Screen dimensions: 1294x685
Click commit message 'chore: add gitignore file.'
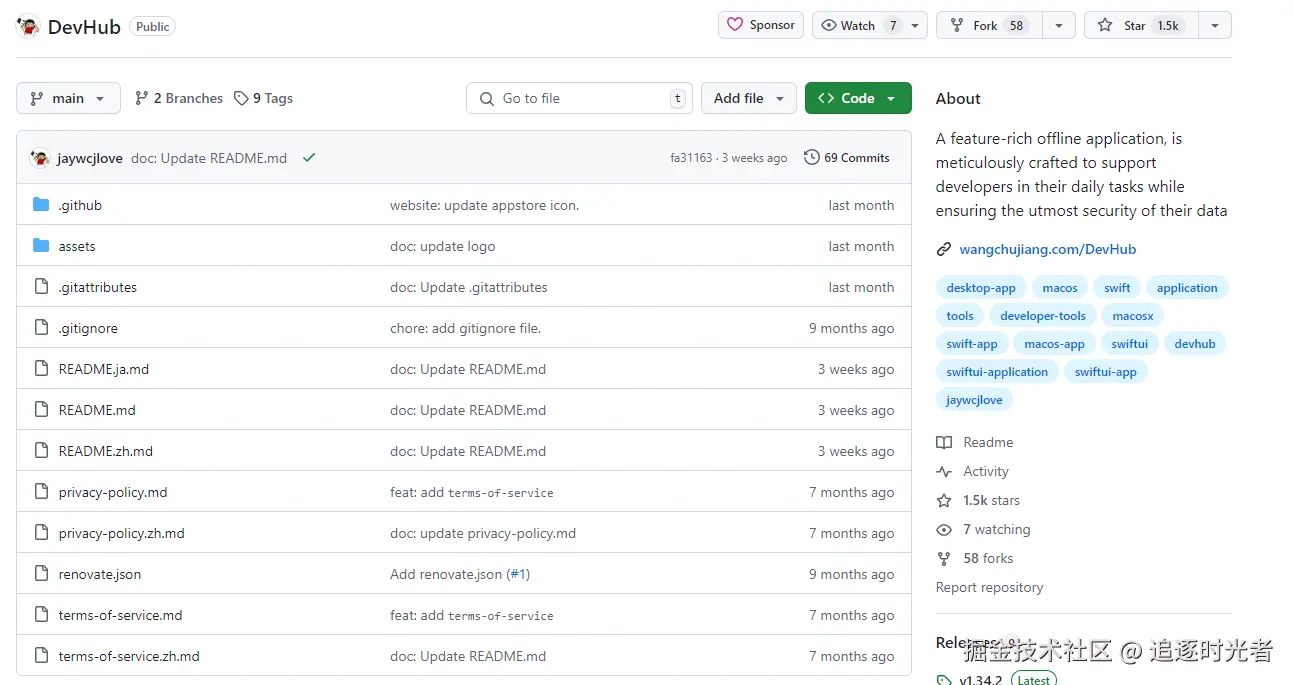point(465,328)
